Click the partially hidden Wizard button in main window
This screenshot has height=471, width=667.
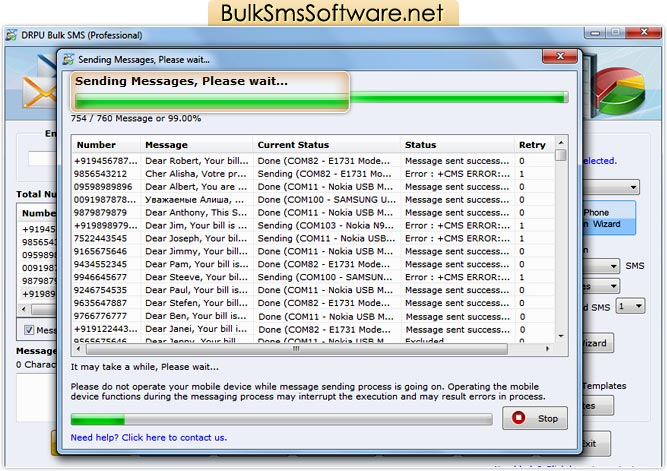[598, 343]
